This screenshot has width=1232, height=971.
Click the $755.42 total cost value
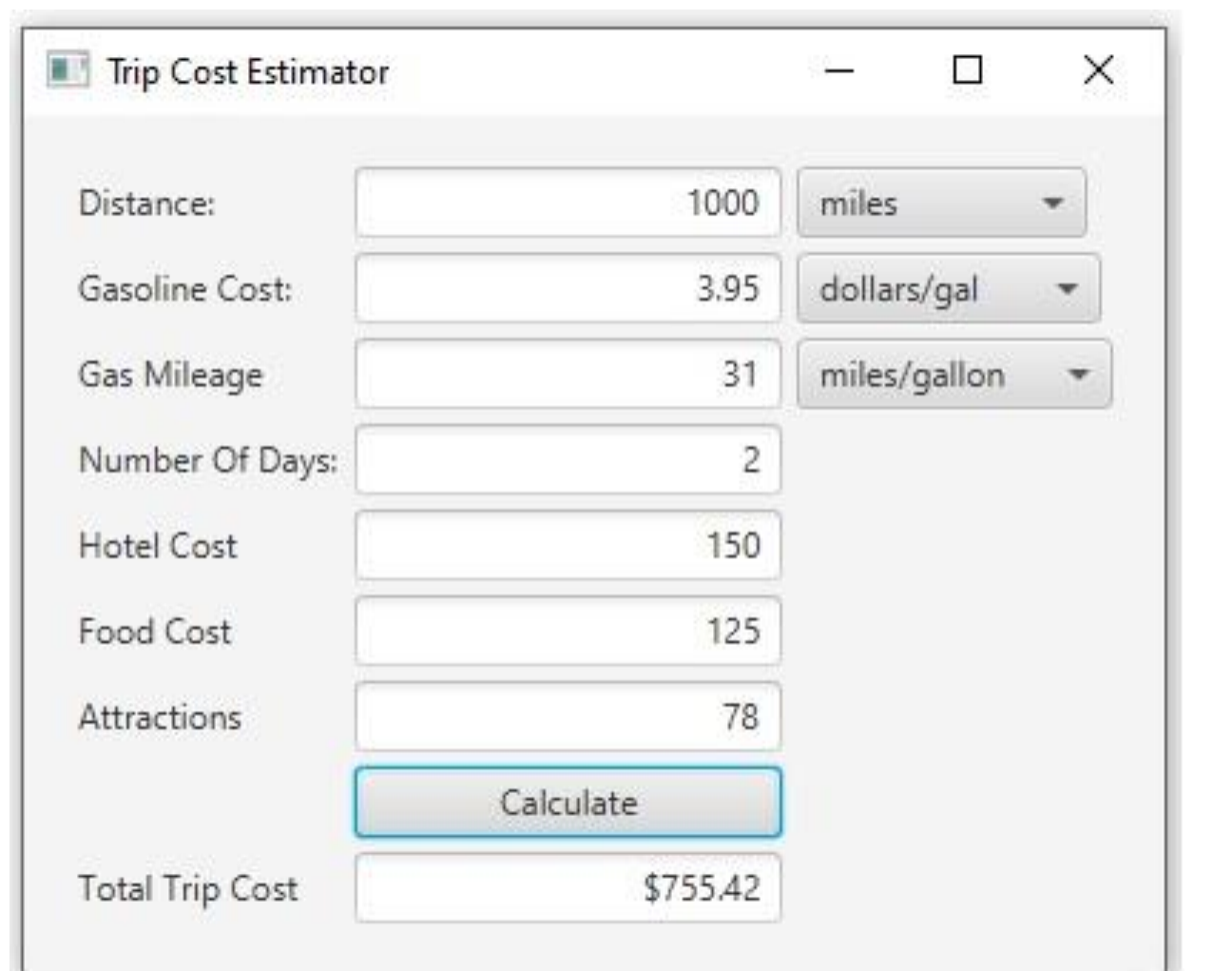(721, 884)
